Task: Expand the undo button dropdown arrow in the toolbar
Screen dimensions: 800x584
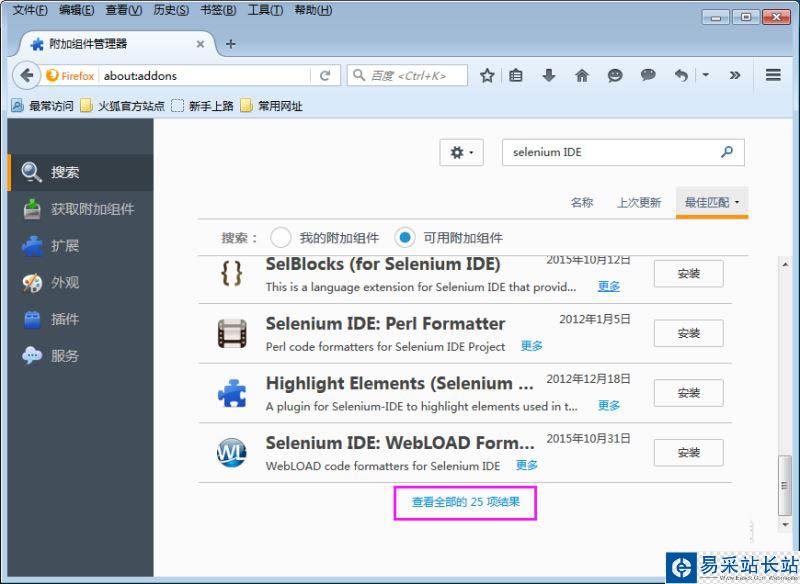Action: click(x=706, y=75)
